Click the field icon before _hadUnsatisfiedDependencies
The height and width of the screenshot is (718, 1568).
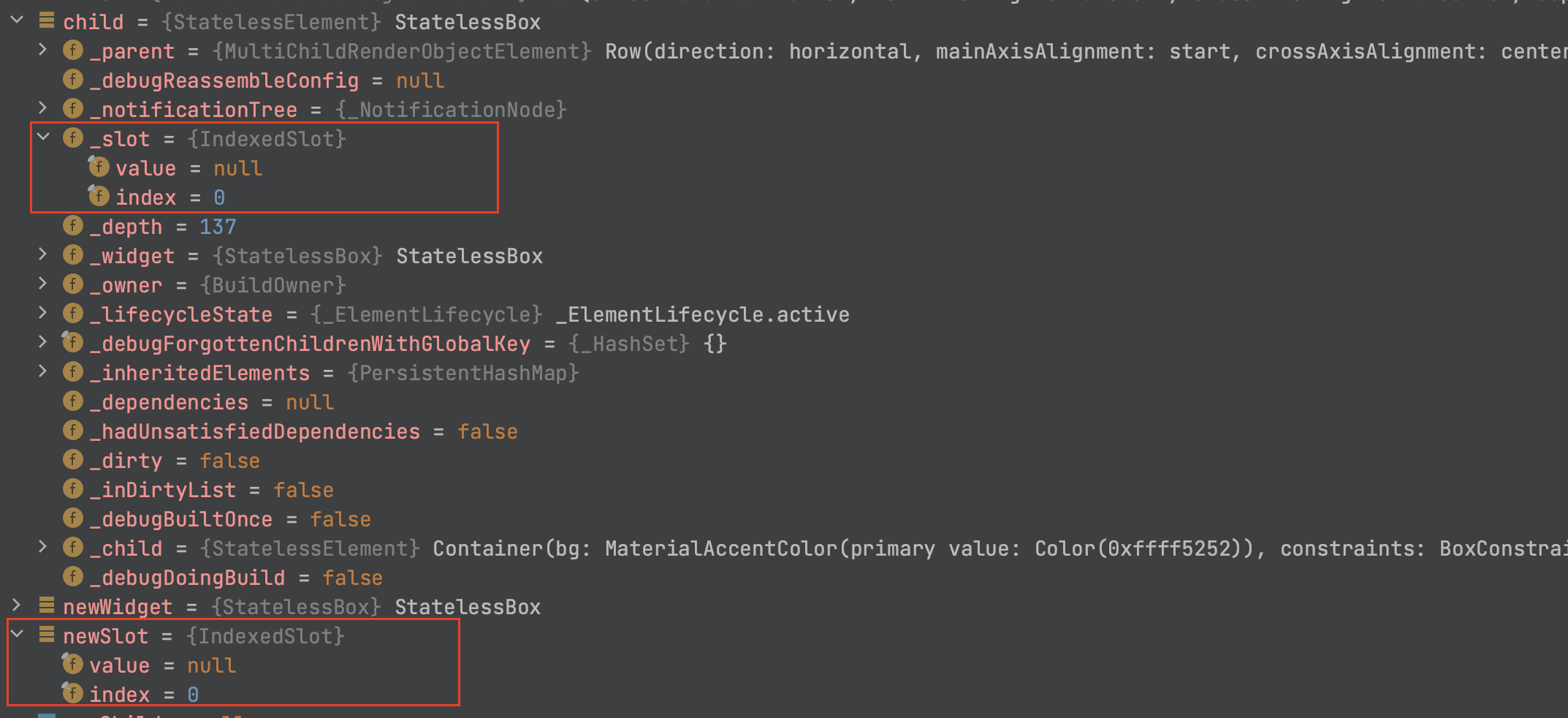point(73,431)
